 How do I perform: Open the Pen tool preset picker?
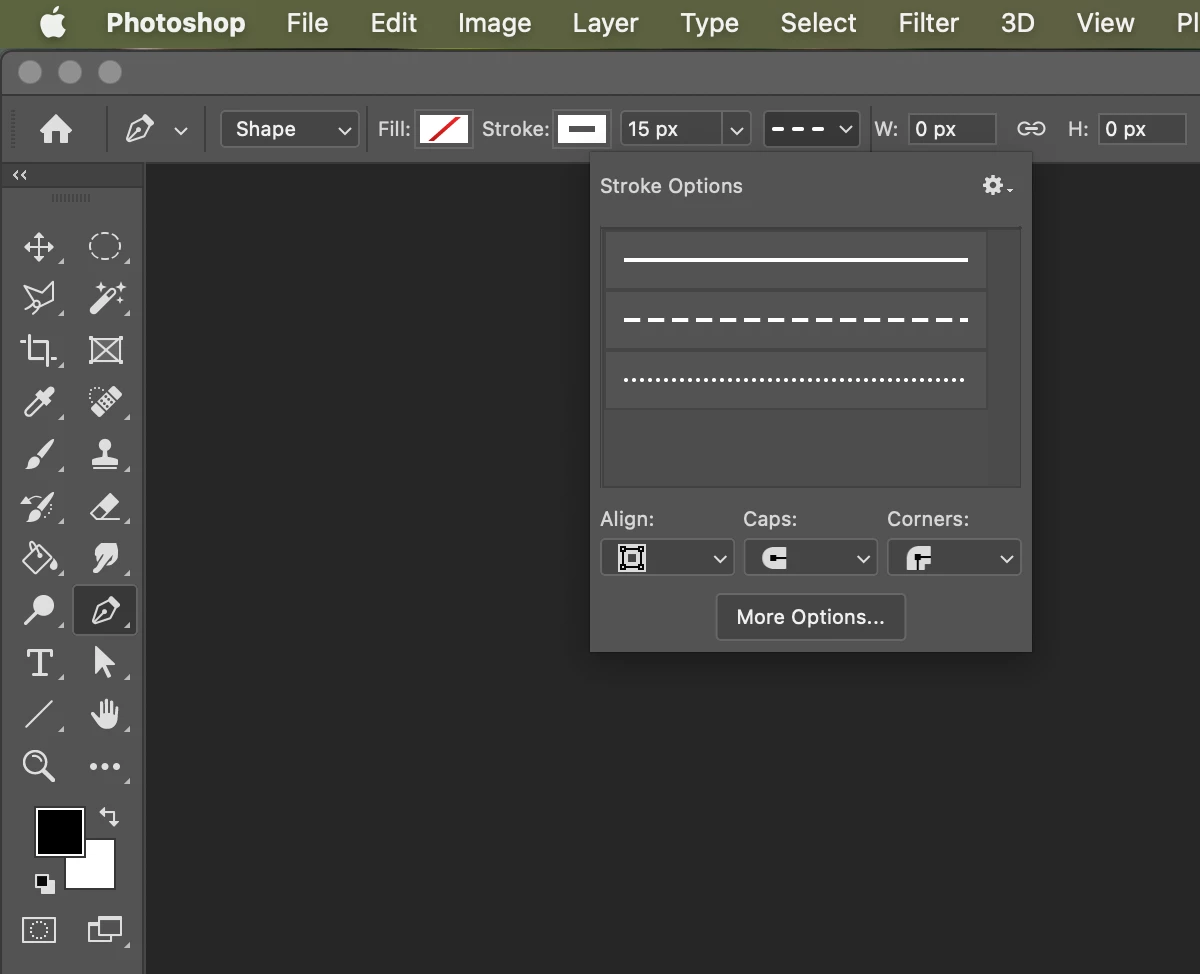[181, 130]
